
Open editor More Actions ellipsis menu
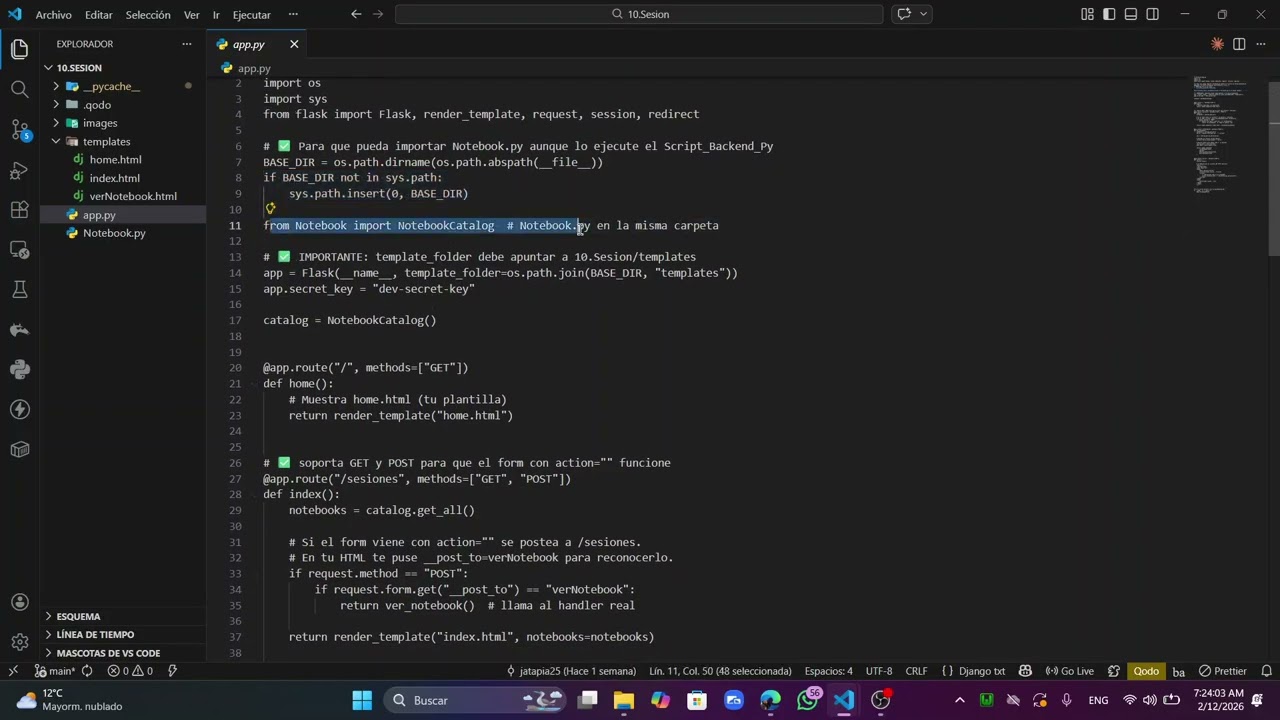1261,44
